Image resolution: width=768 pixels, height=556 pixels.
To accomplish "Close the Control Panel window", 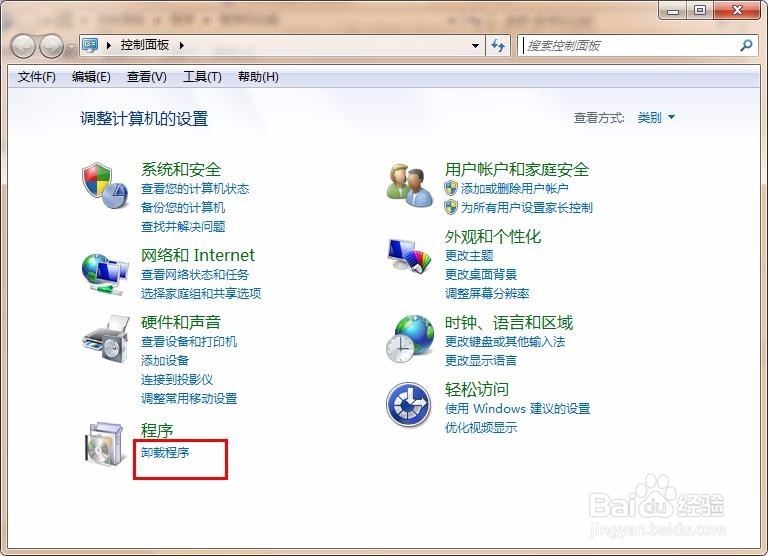I will (x=737, y=10).
